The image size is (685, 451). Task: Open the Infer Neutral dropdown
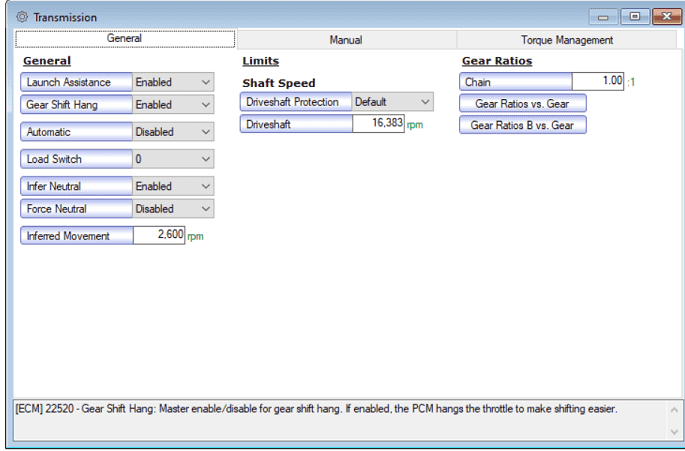pyautogui.click(x=173, y=186)
